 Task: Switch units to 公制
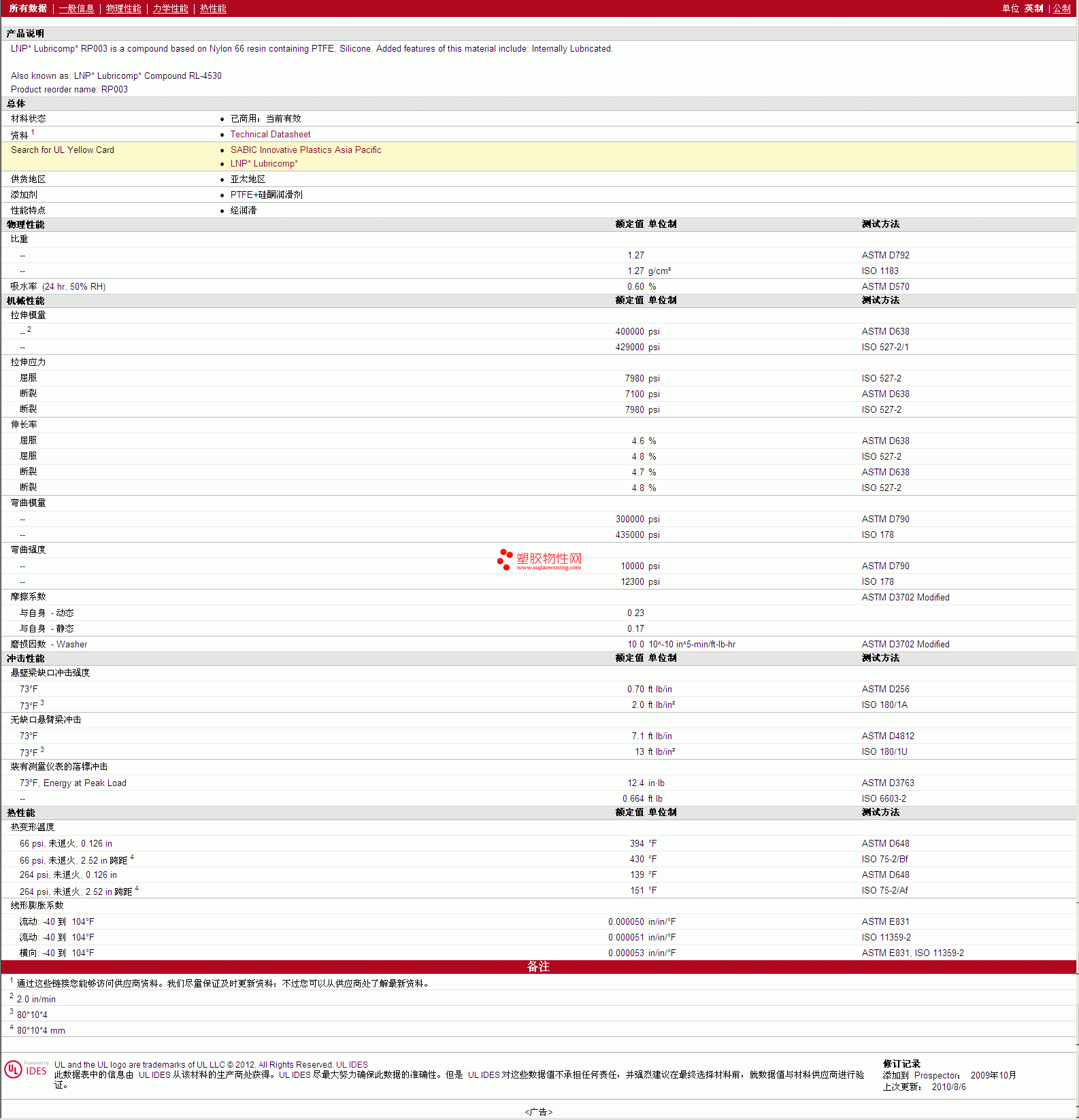click(x=1062, y=8)
